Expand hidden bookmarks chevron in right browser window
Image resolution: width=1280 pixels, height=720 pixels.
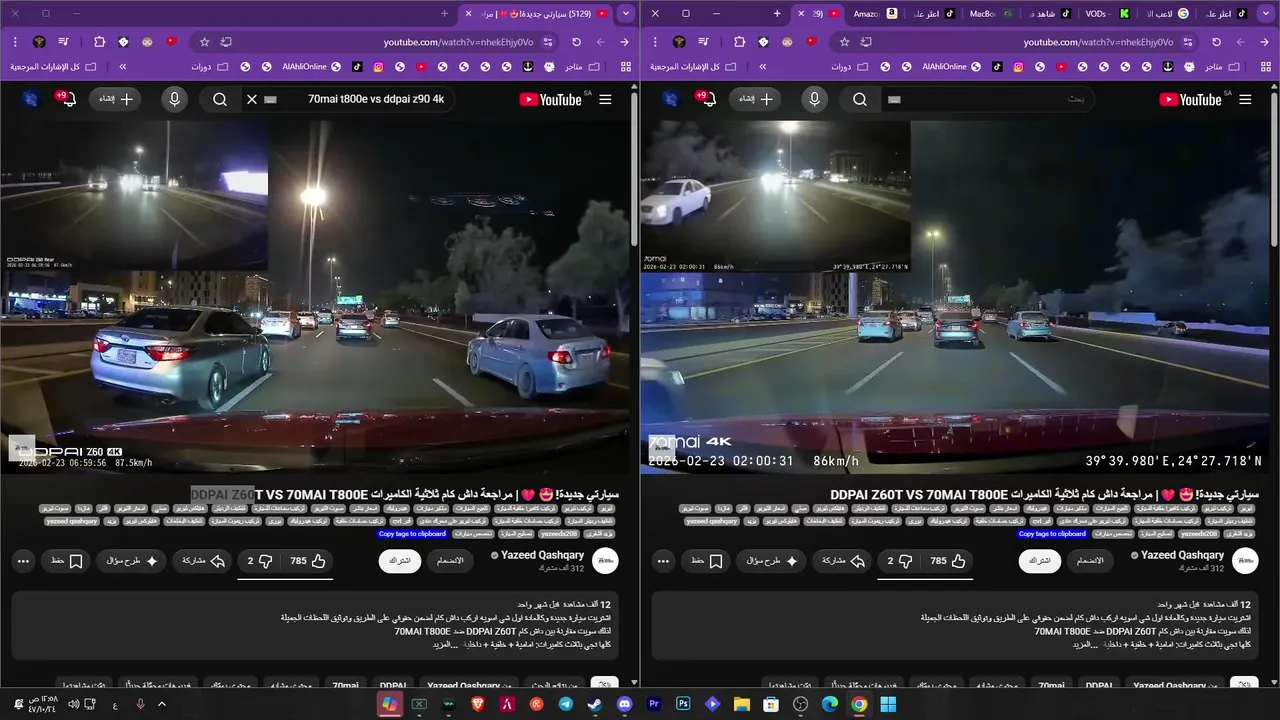tap(762, 67)
